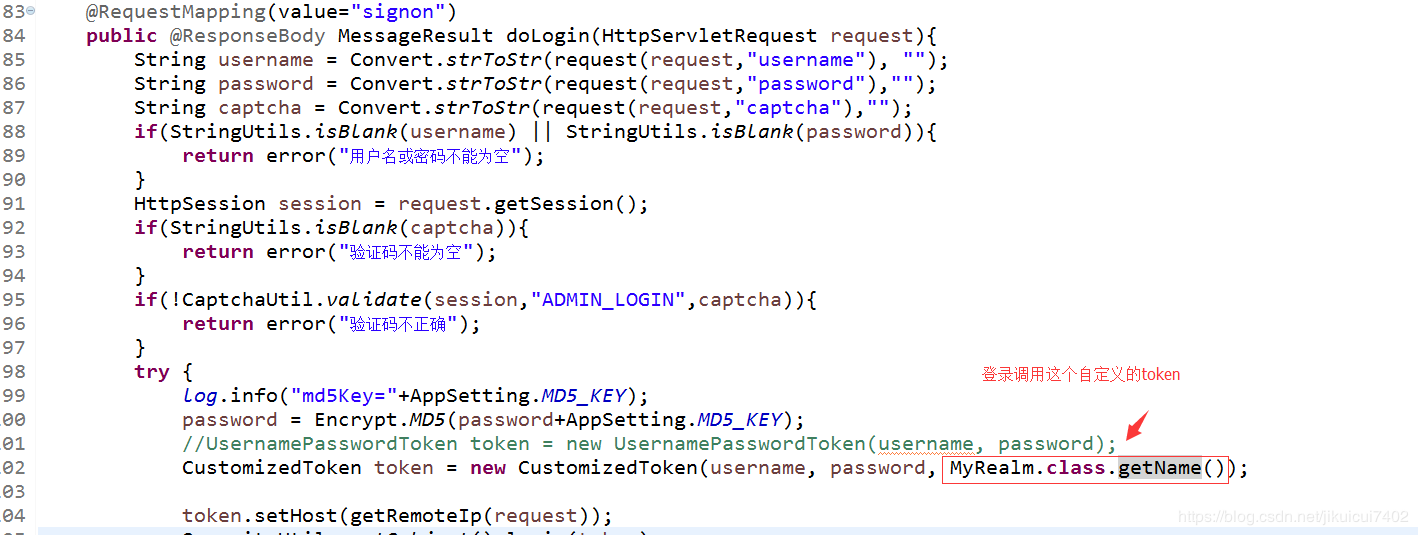Click the HttpSession type on line 91
The width and height of the screenshot is (1418, 535).
pos(200,204)
